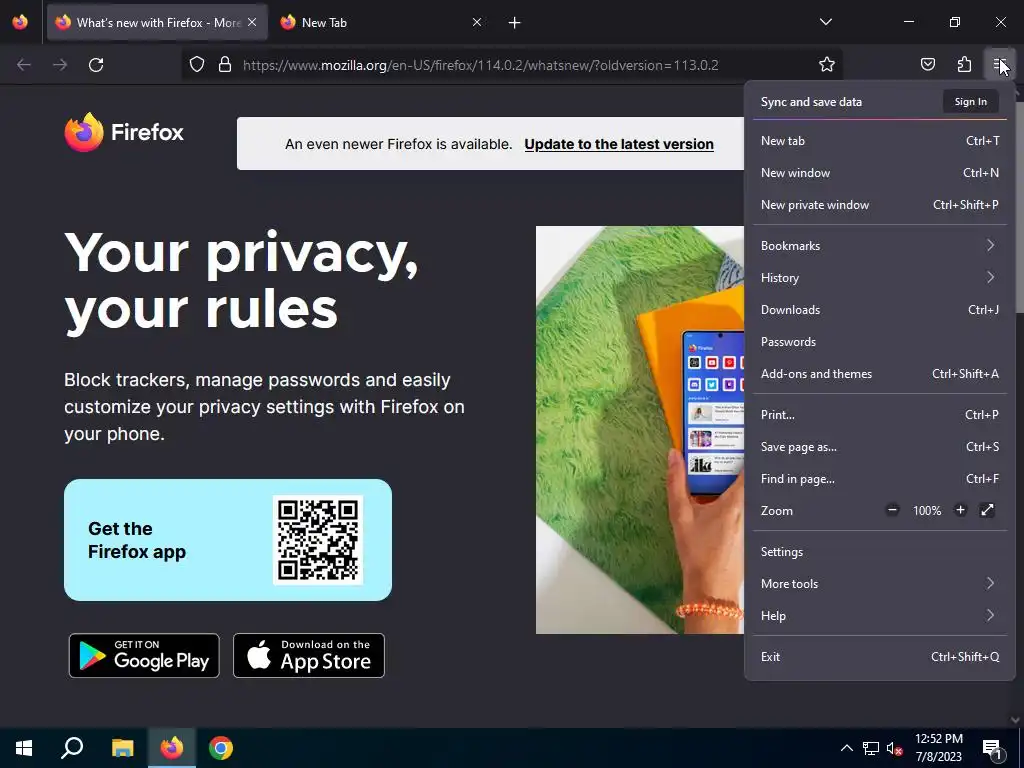Click Sync and save data heading
This screenshot has height=768, width=1024.
(x=811, y=102)
